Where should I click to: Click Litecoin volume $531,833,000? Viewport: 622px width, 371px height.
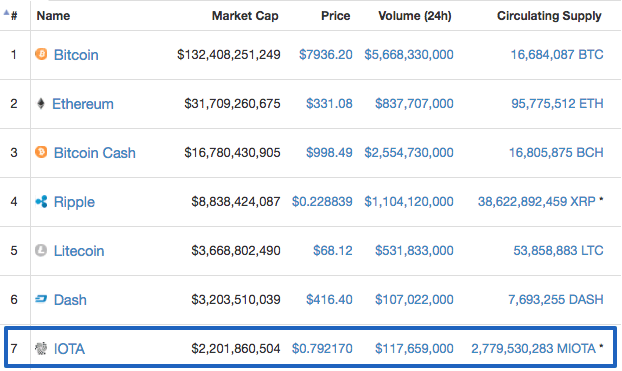pyautogui.click(x=415, y=250)
